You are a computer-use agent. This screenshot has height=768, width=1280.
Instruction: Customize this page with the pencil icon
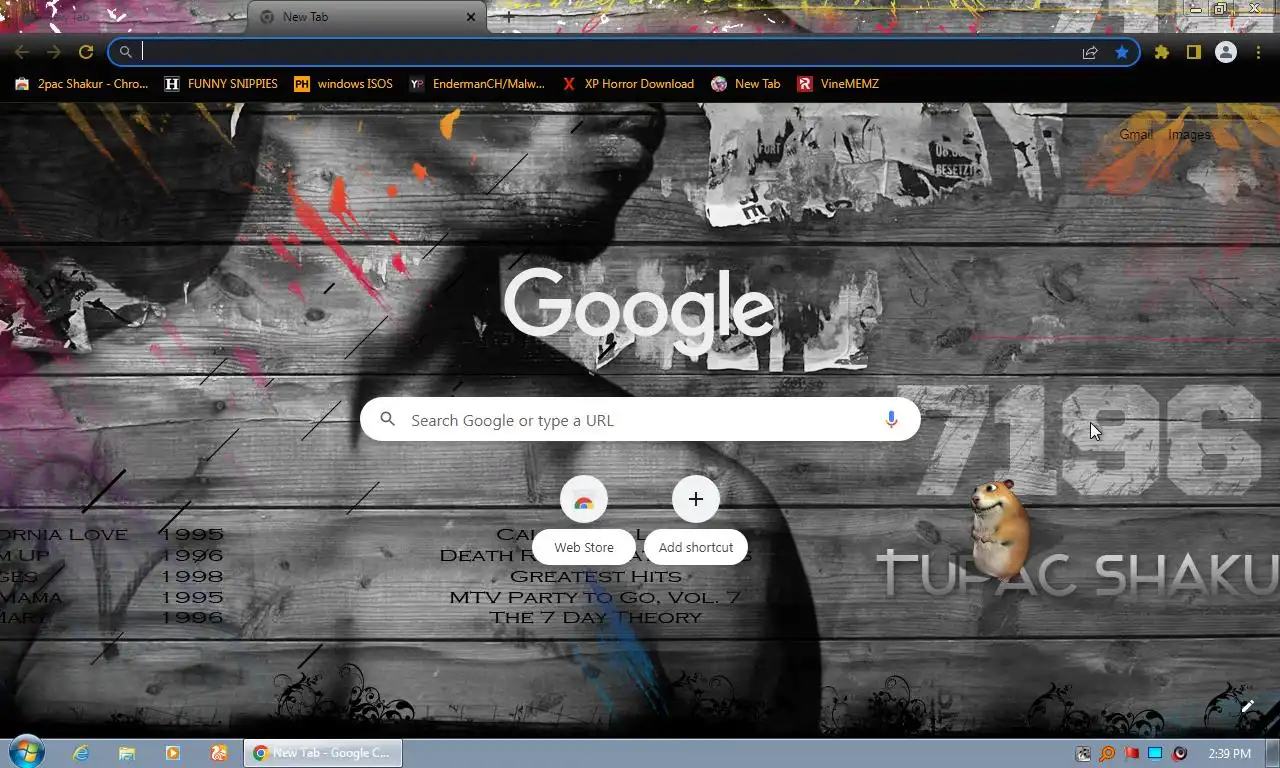click(x=1247, y=706)
